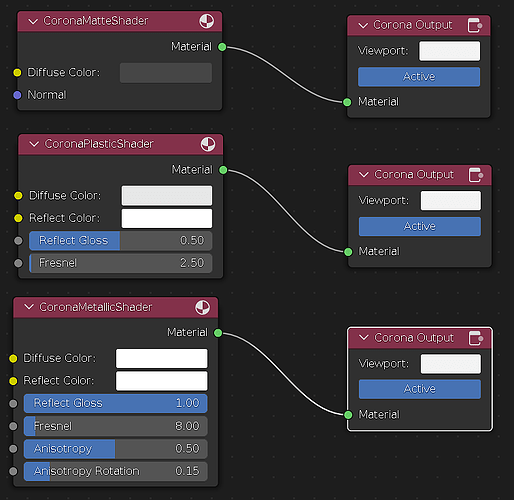514x500 pixels.
Task: Click Anisotropy Rotation 0.15 slider
Action: (116, 471)
